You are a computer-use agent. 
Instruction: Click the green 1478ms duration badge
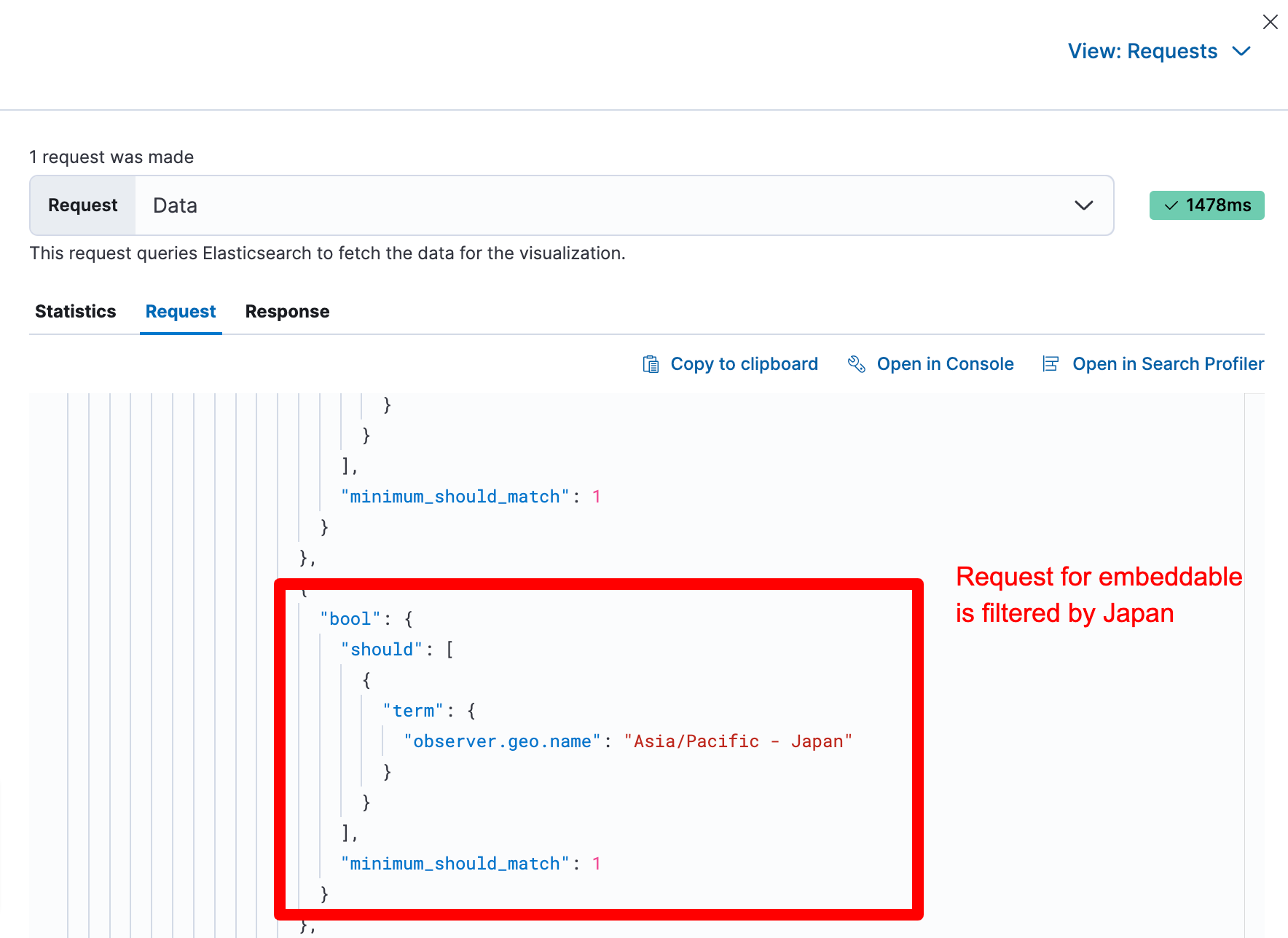1206,205
